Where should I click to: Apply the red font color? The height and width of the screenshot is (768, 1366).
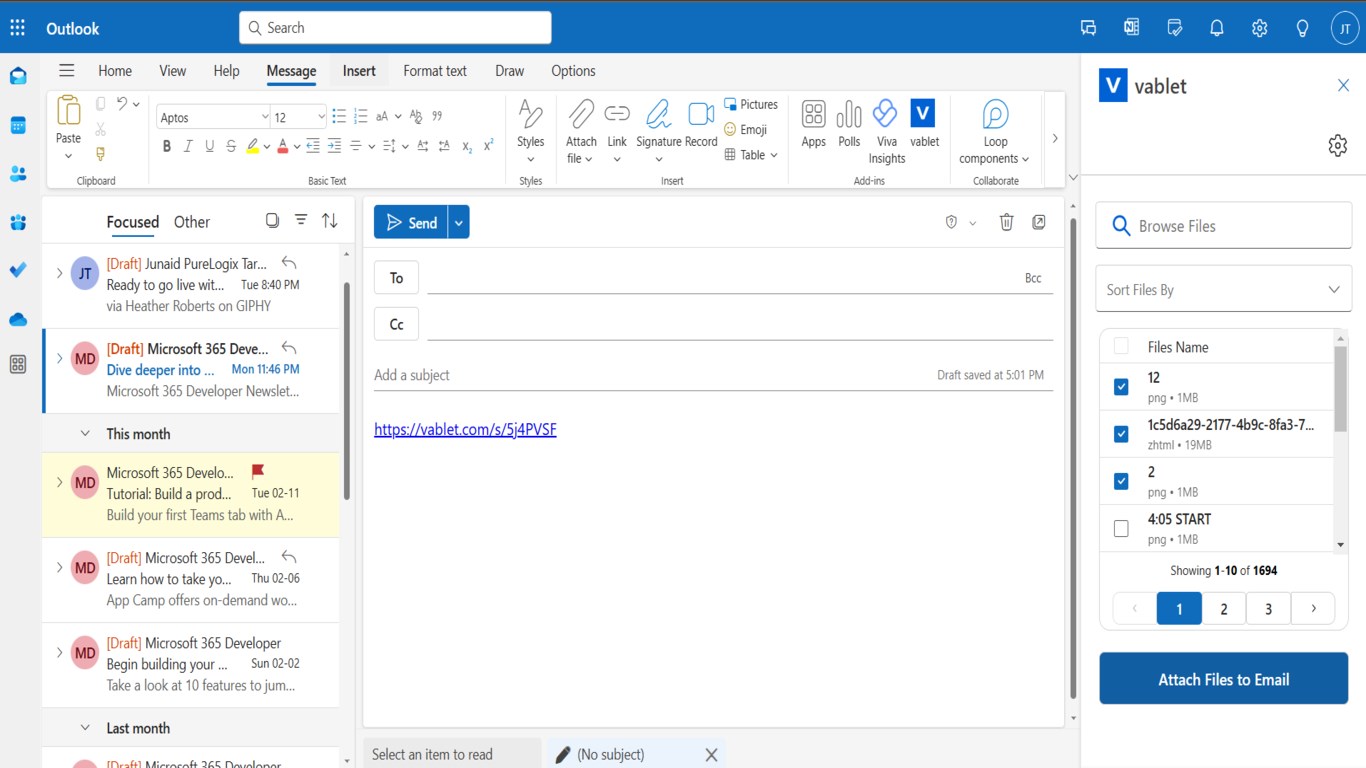click(x=283, y=146)
